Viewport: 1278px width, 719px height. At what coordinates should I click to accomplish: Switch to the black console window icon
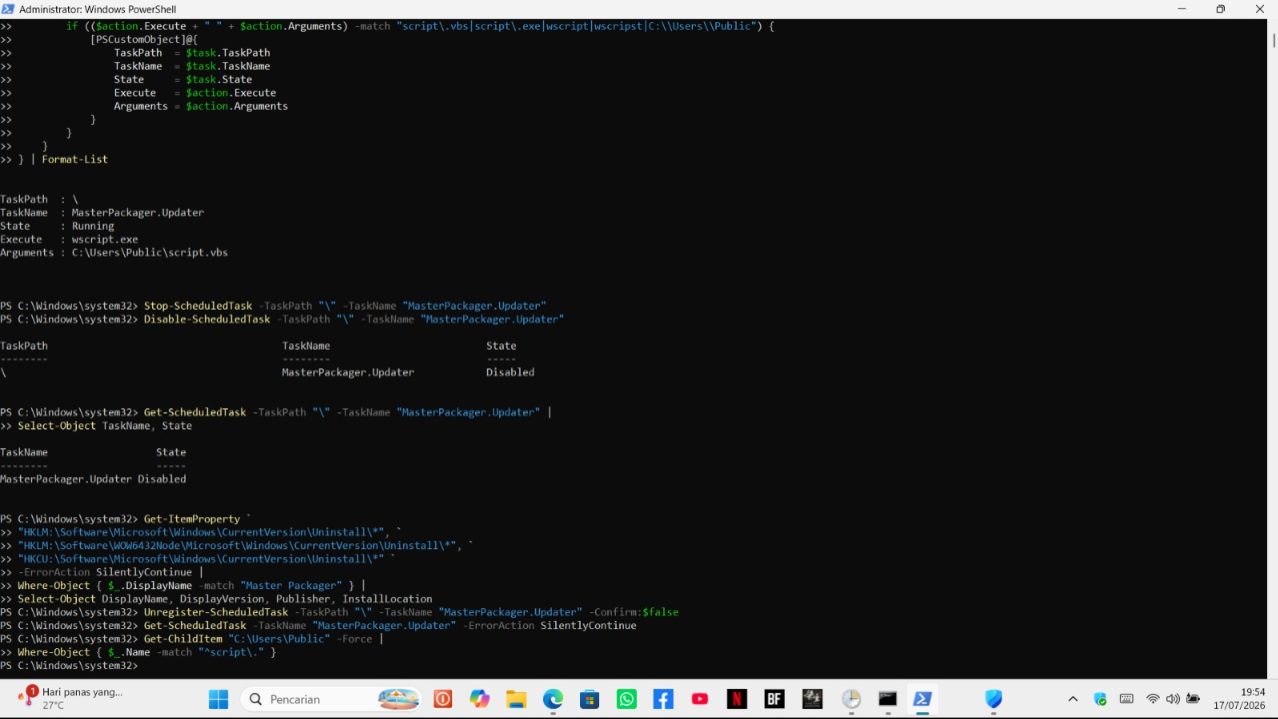coord(887,699)
